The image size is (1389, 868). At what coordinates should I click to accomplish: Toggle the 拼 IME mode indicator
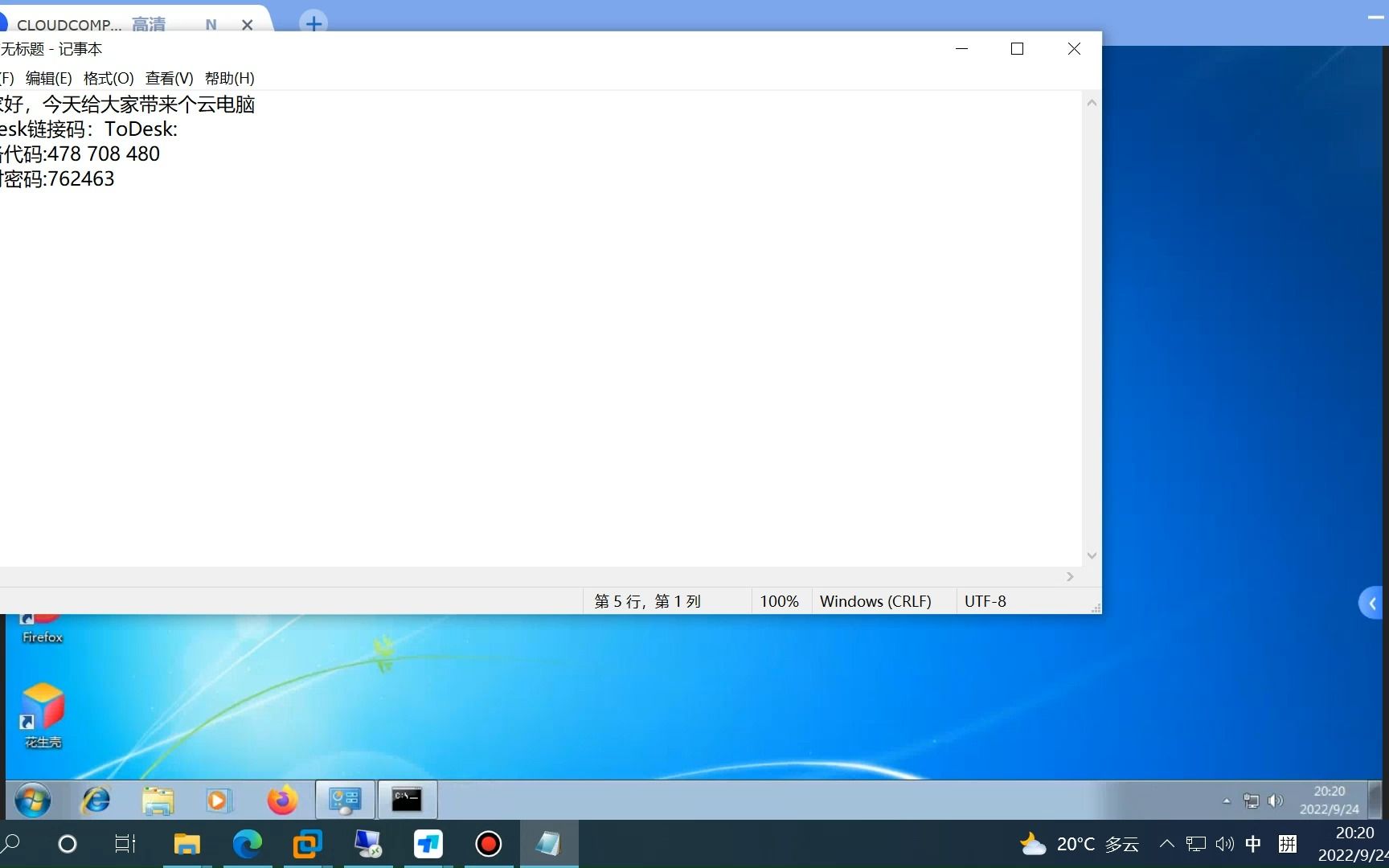point(1288,844)
